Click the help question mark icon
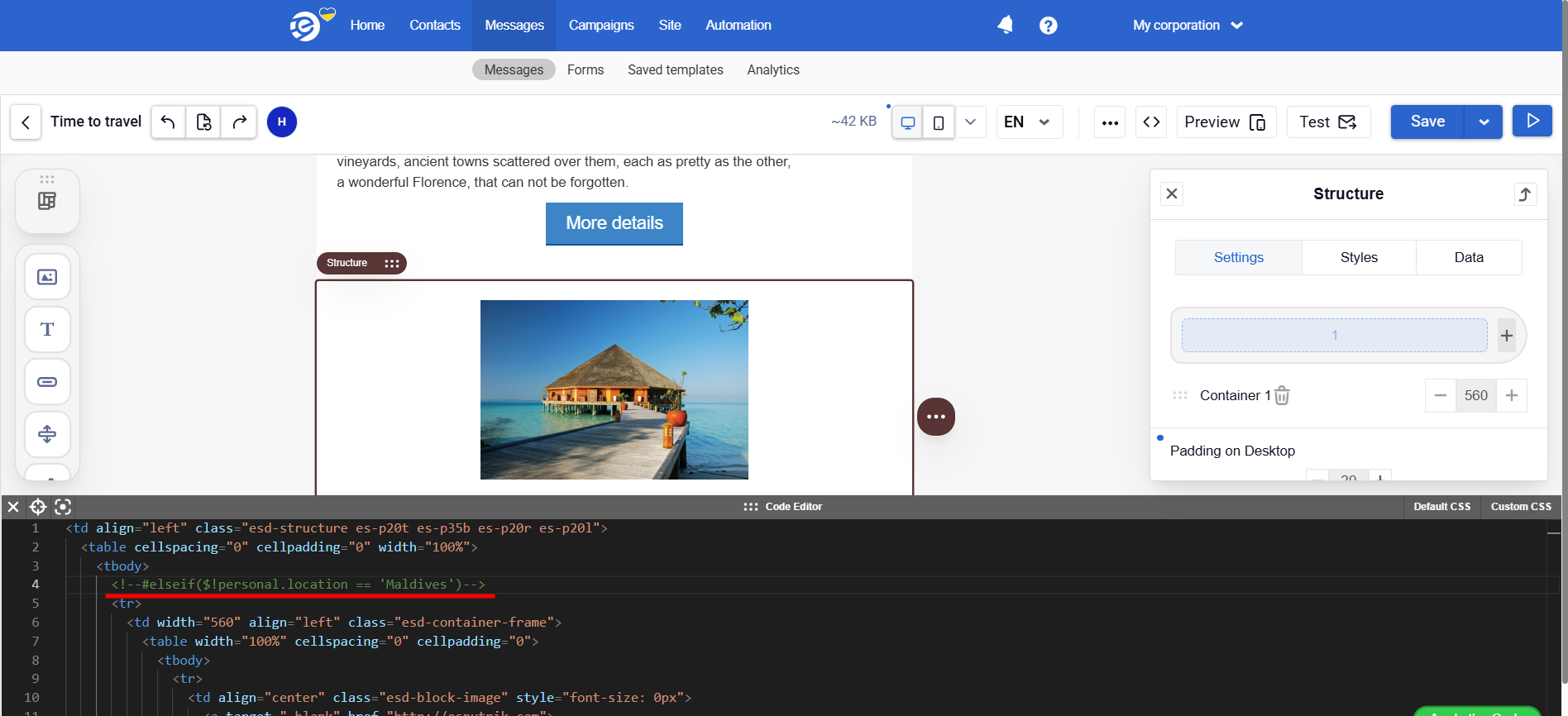1568x716 pixels. 1048,26
